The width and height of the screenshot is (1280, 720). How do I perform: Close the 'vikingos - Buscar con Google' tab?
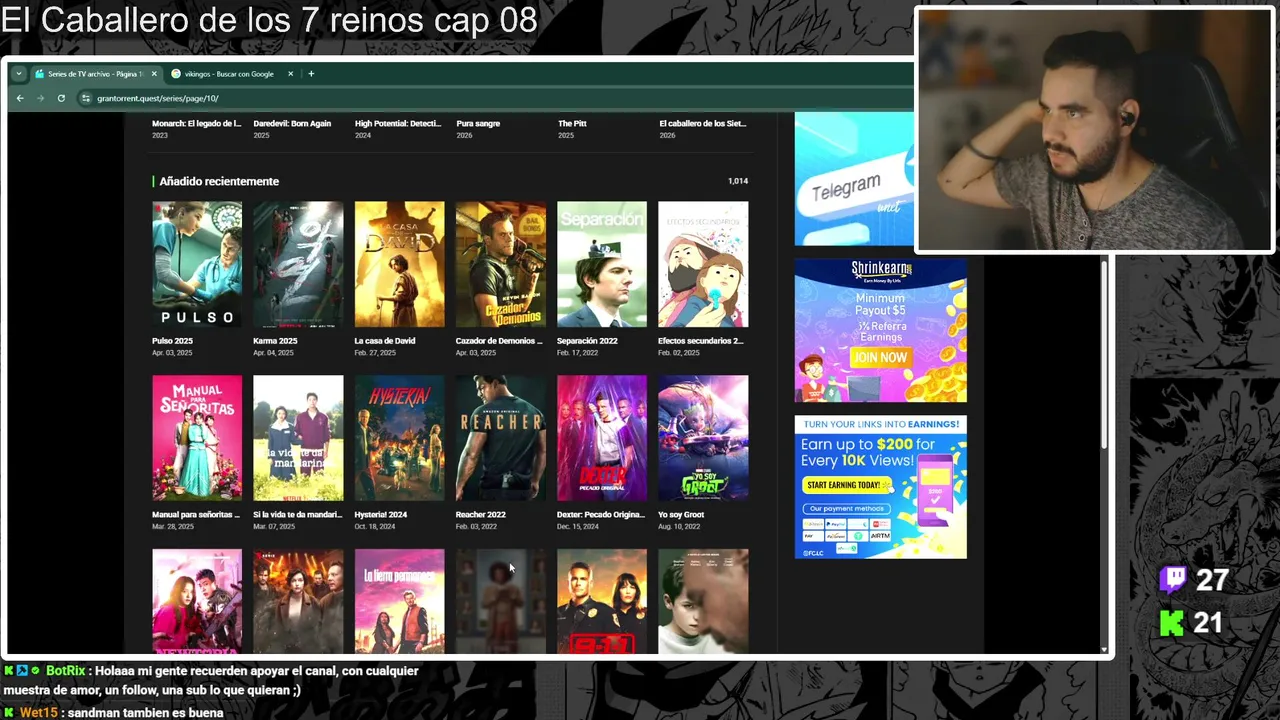[291, 74]
